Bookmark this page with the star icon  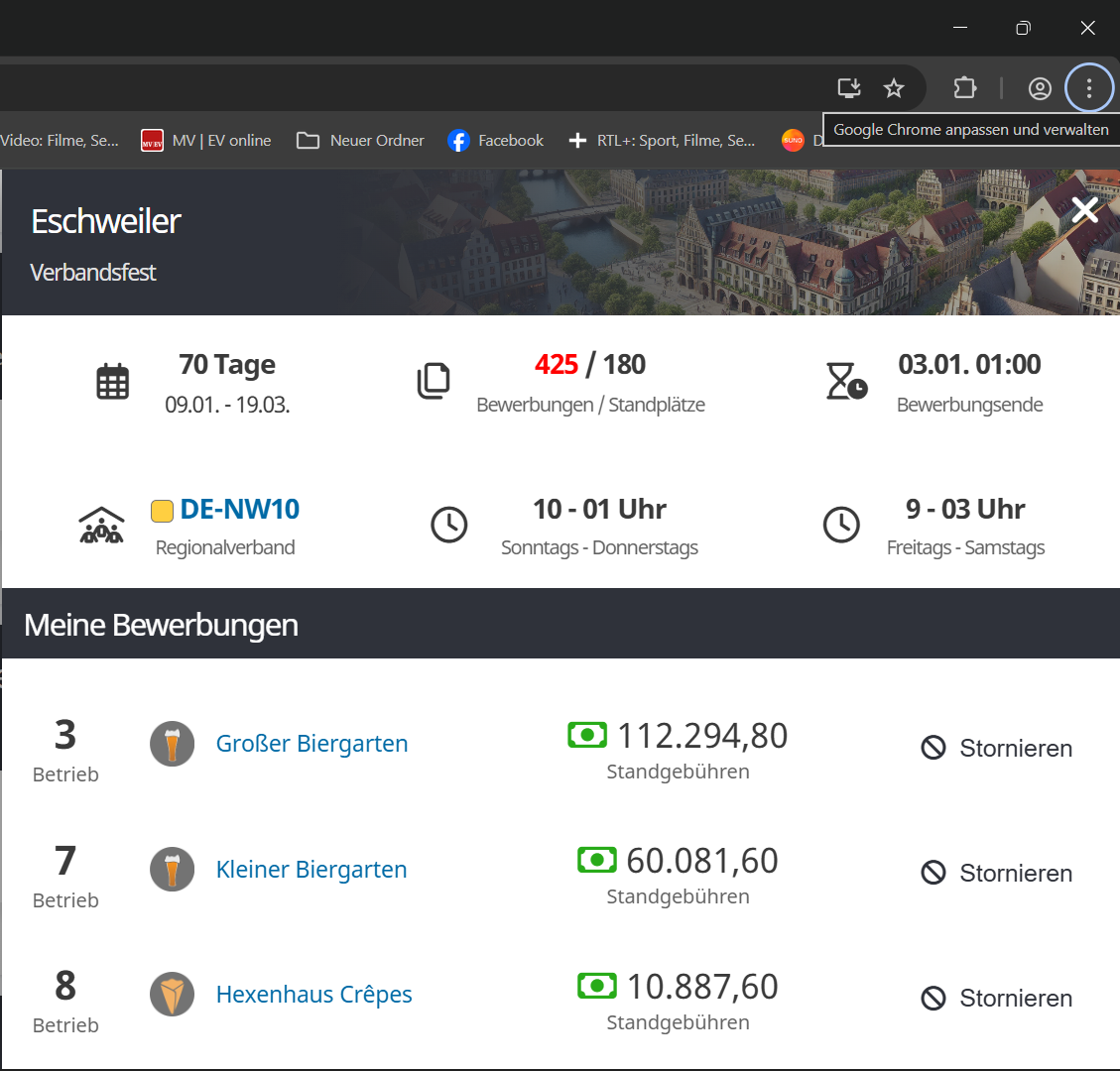(x=894, y=88)
